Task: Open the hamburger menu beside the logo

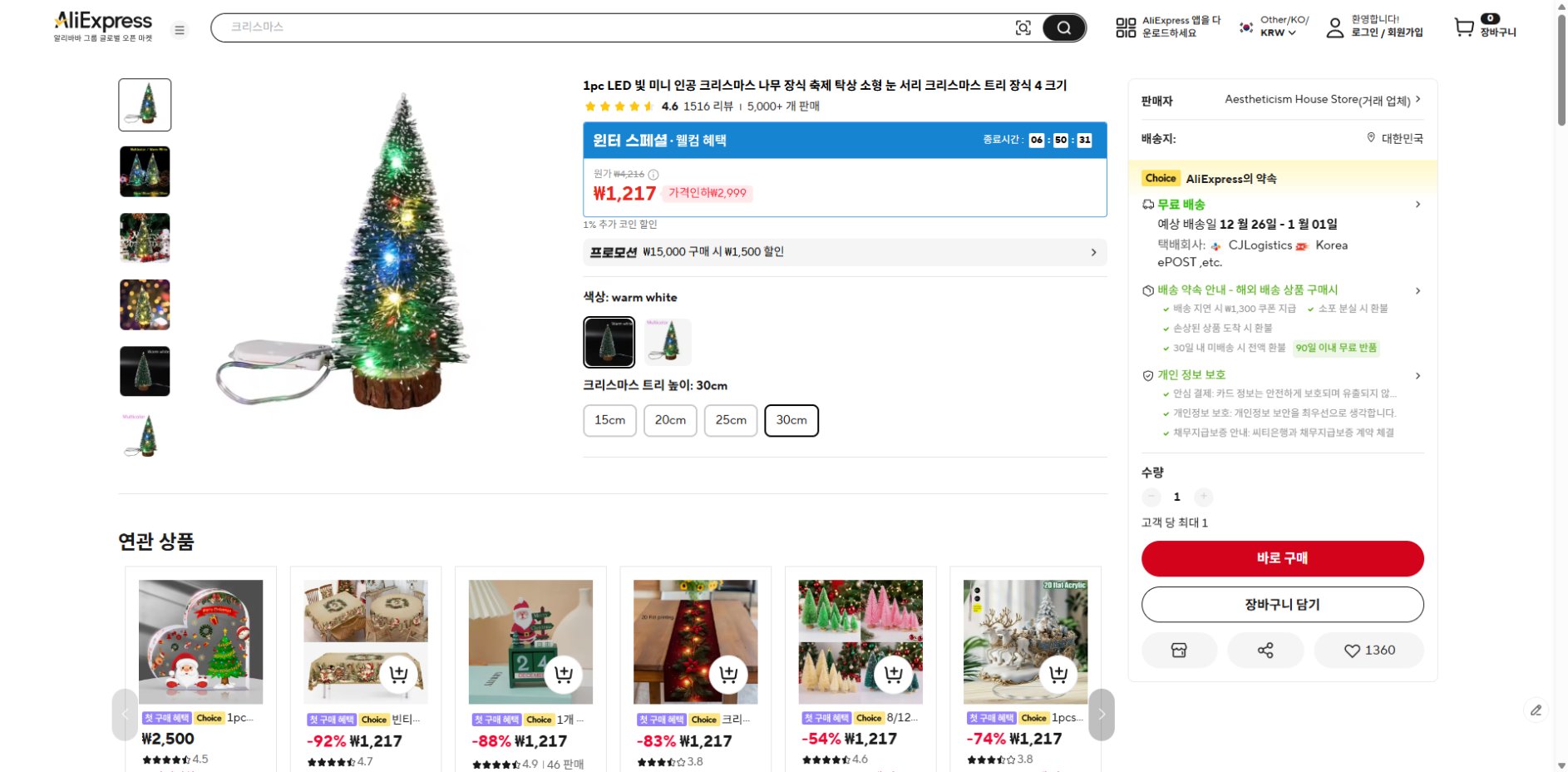Action: [179, 29]
